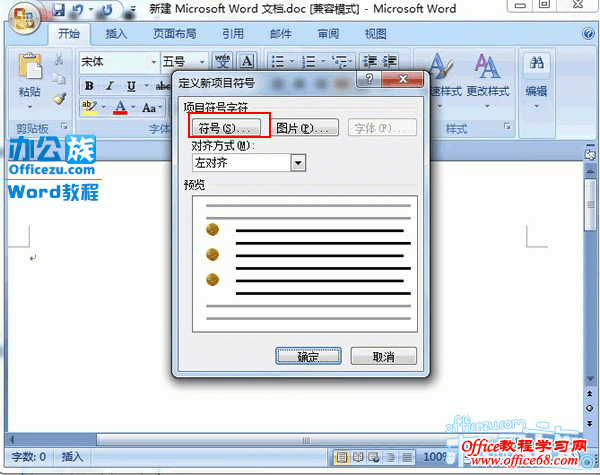Switch to Draft view
The height and width of the screenshot is (475, 600).
tap(407, 457)
